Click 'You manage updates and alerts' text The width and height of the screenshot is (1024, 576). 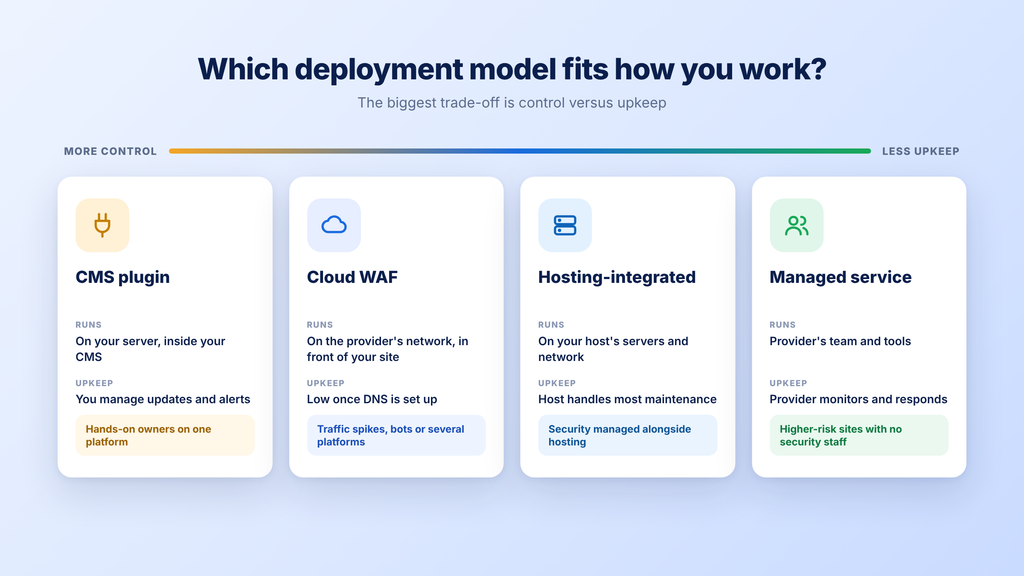tap(163, 399)
